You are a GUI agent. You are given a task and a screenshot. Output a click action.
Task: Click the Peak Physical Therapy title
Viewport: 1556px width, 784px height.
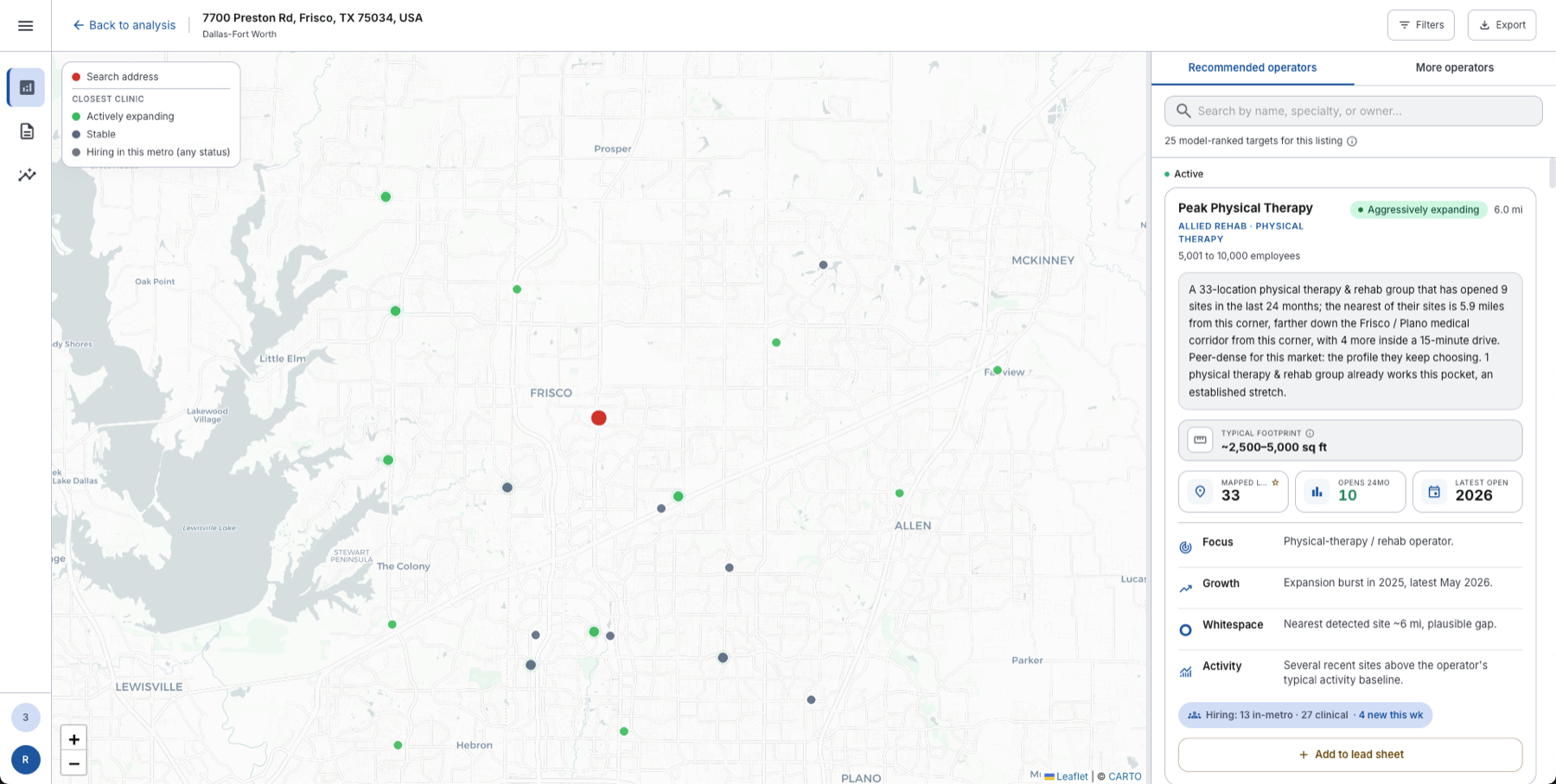pos(1245,207)
